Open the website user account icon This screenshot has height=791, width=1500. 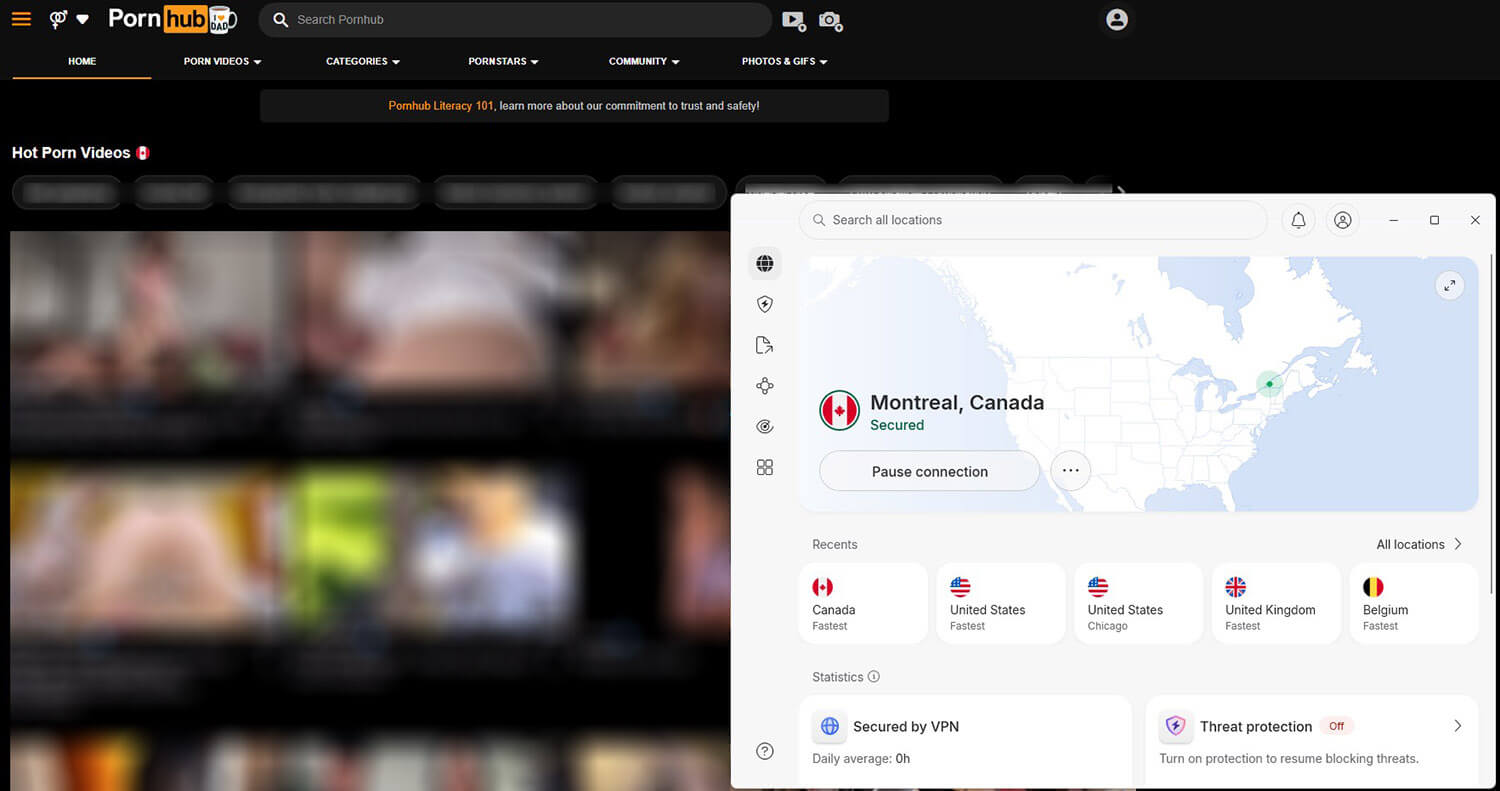click(1117, 19)
